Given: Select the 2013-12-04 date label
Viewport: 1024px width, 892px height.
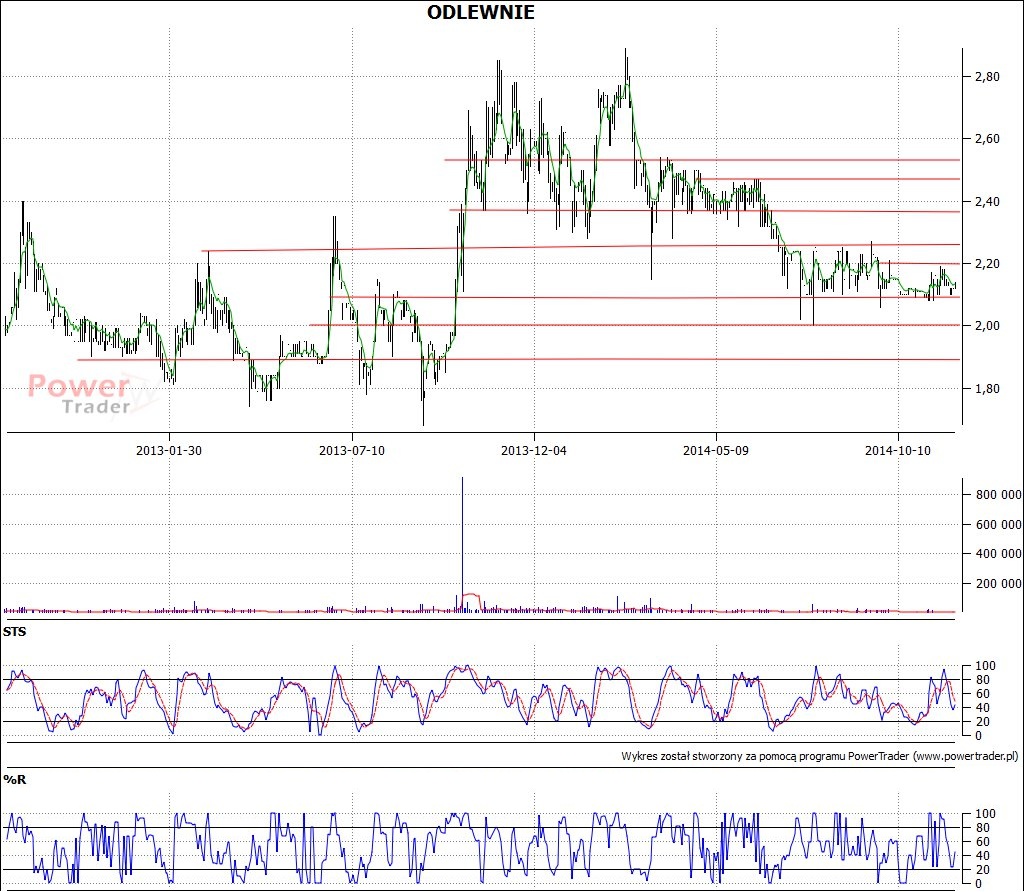Looking at the screenshot, I should coord(534,451).
